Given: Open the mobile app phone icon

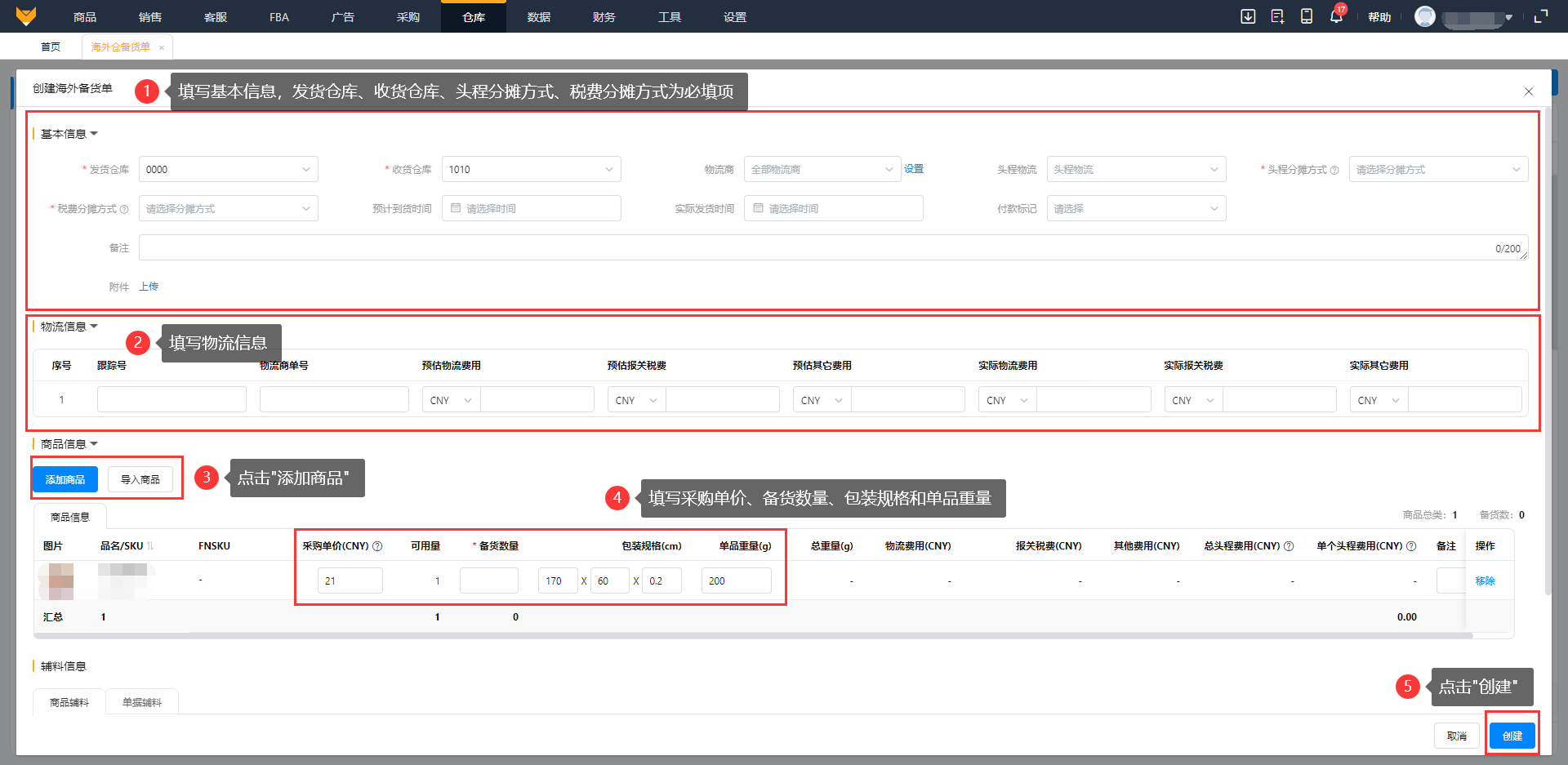Looking at the screenshot, I should coord(1307,16).
